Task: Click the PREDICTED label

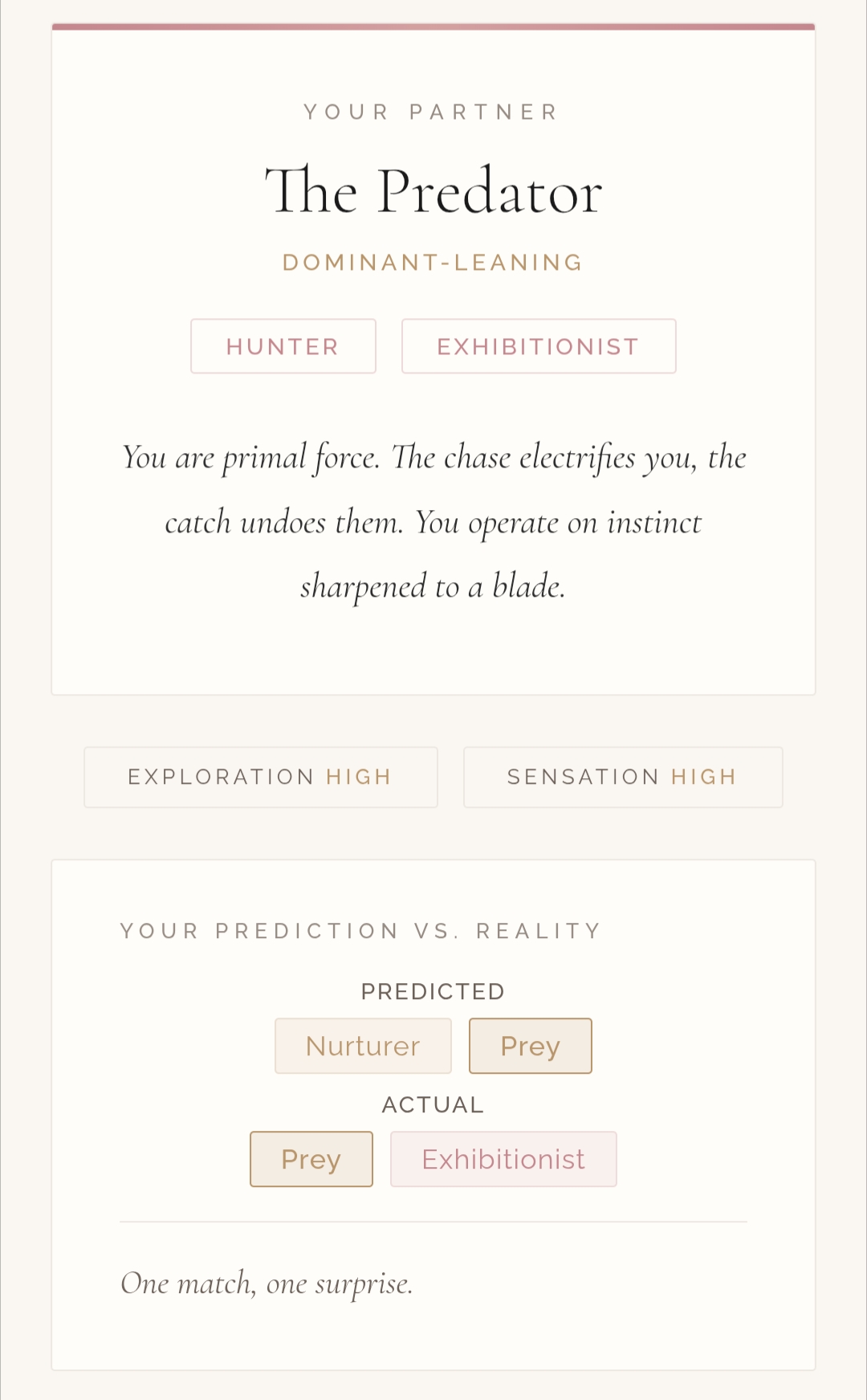Action: click(433, 992)
